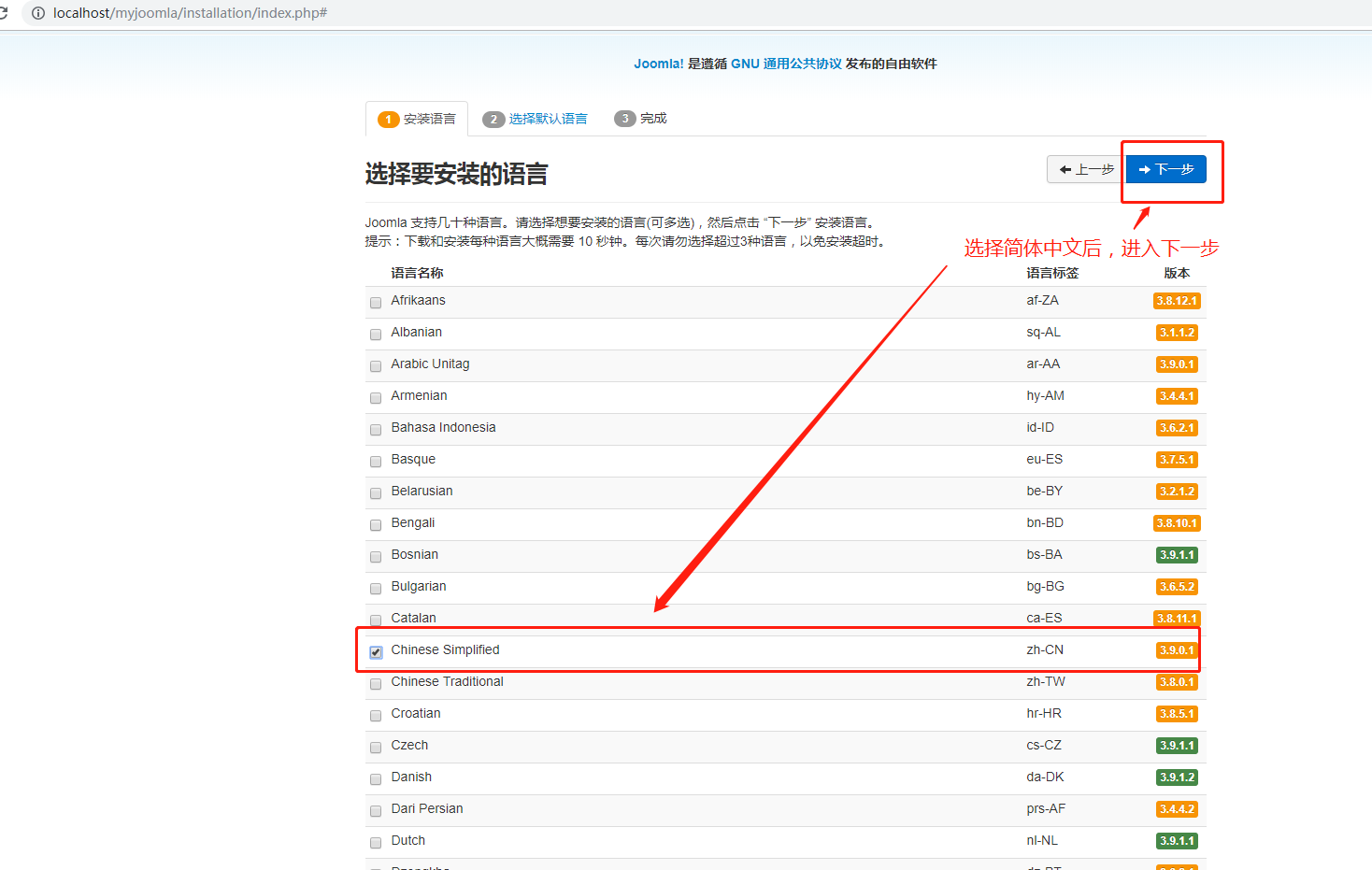Click the zh-TW language tag
This screenshot has width=1372, height=870.
[x=1046, y=681]
